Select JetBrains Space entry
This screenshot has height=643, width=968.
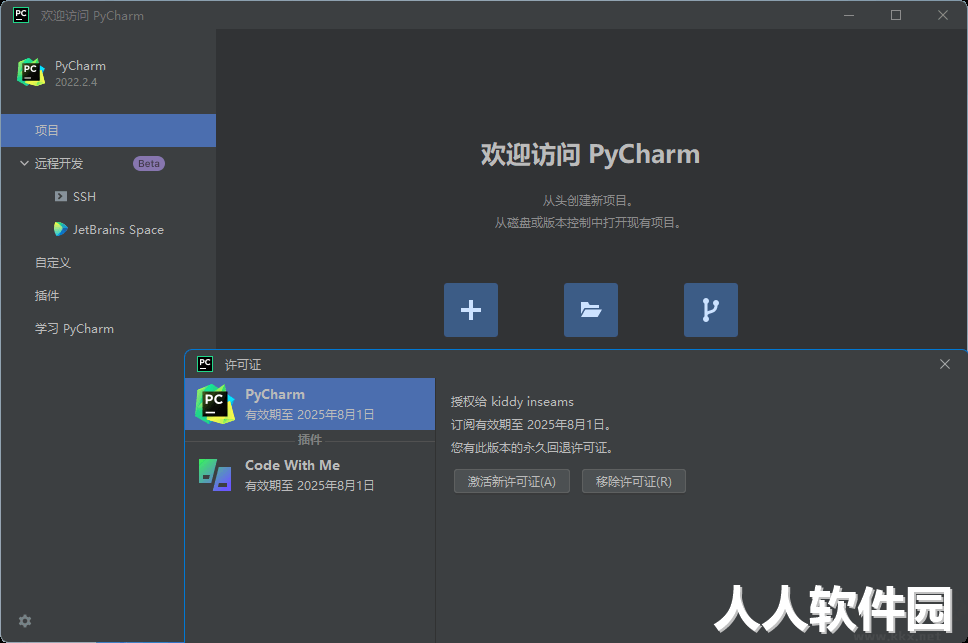click(x=118, y=230)
